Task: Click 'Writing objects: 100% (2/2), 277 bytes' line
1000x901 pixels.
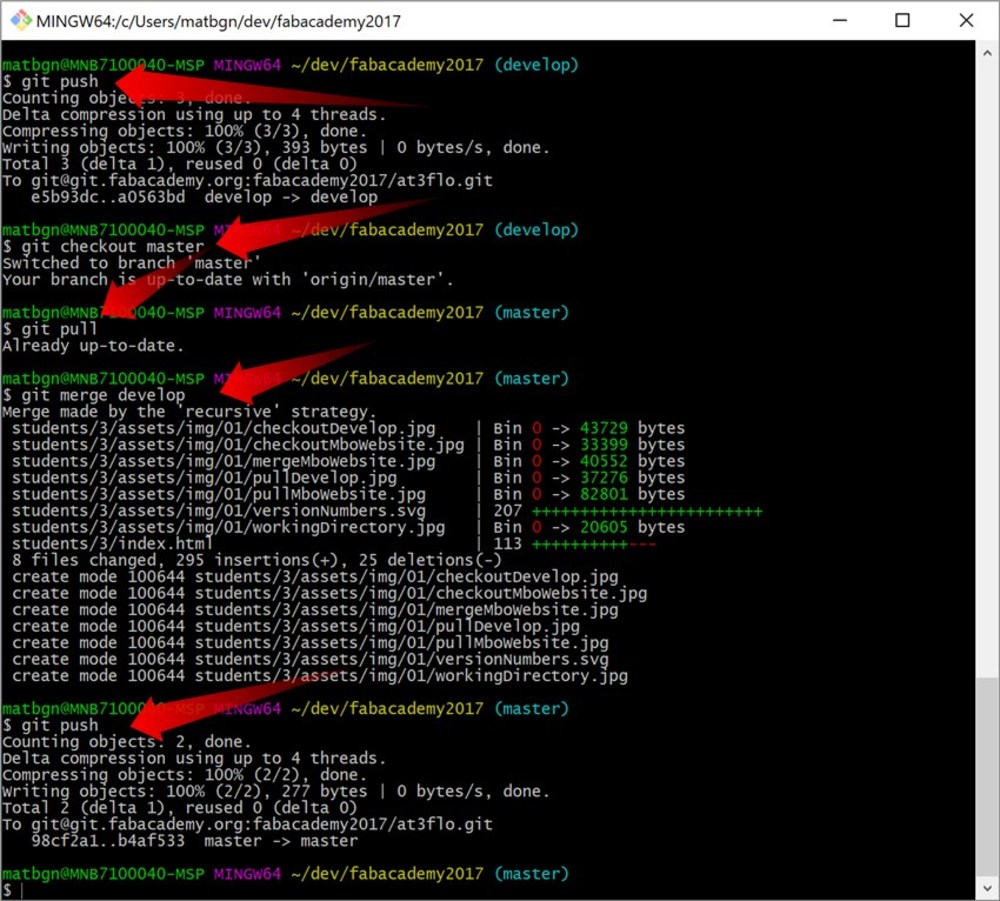Action: pyautogui.click(x=276, y=791)
